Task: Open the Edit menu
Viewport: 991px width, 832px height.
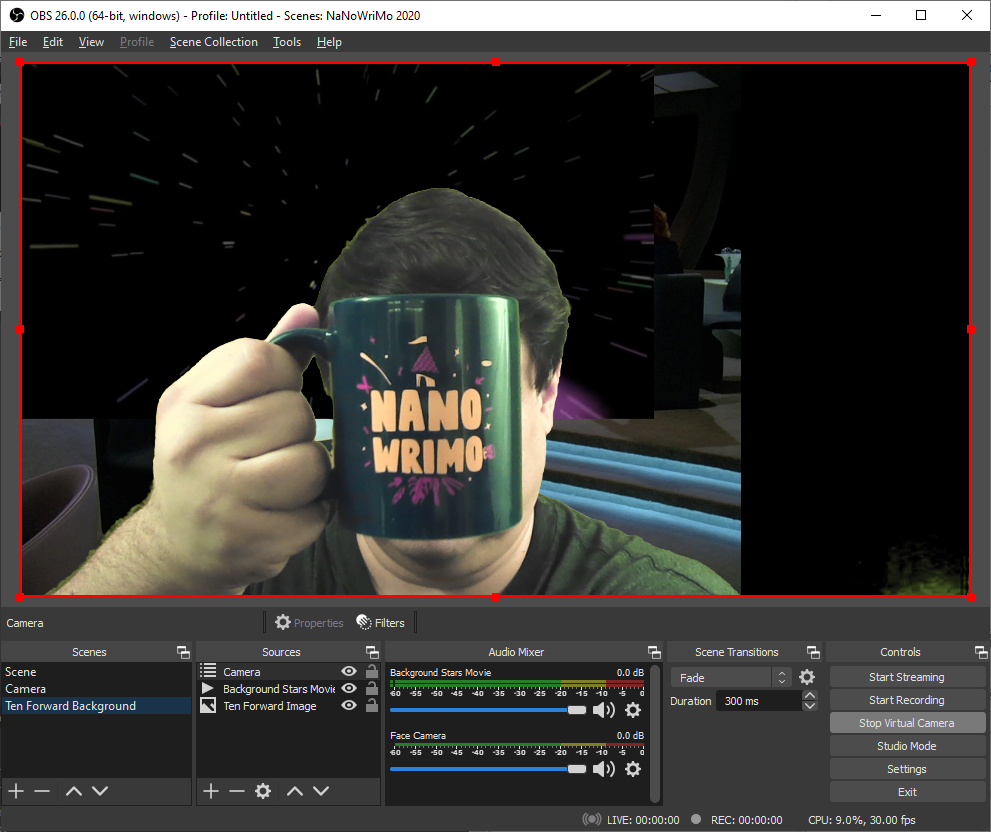Action: [x=52, y=42]
